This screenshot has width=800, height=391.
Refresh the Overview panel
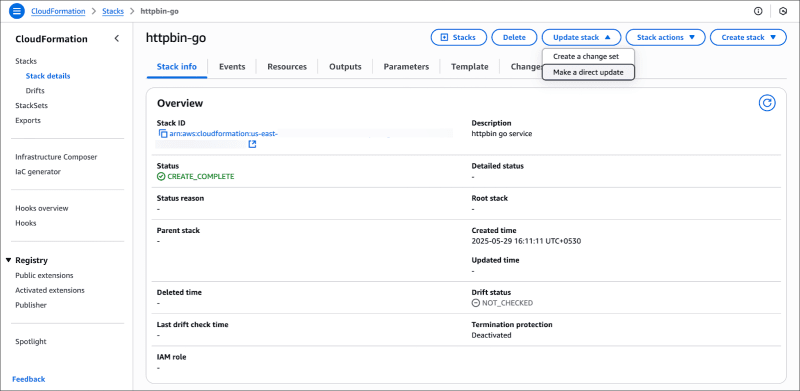click(x=767, y=103)
